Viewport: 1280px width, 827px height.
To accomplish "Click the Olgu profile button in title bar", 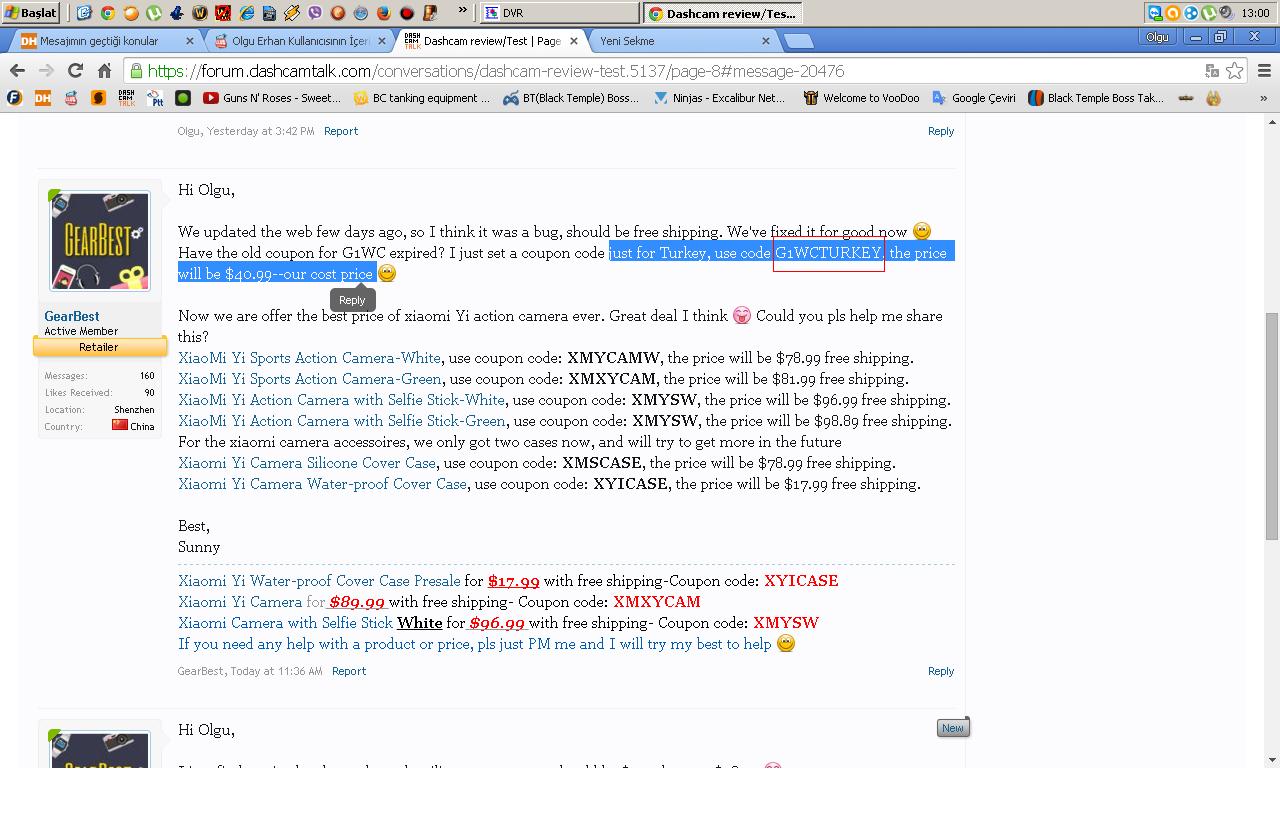I will tap(1157, 37).
